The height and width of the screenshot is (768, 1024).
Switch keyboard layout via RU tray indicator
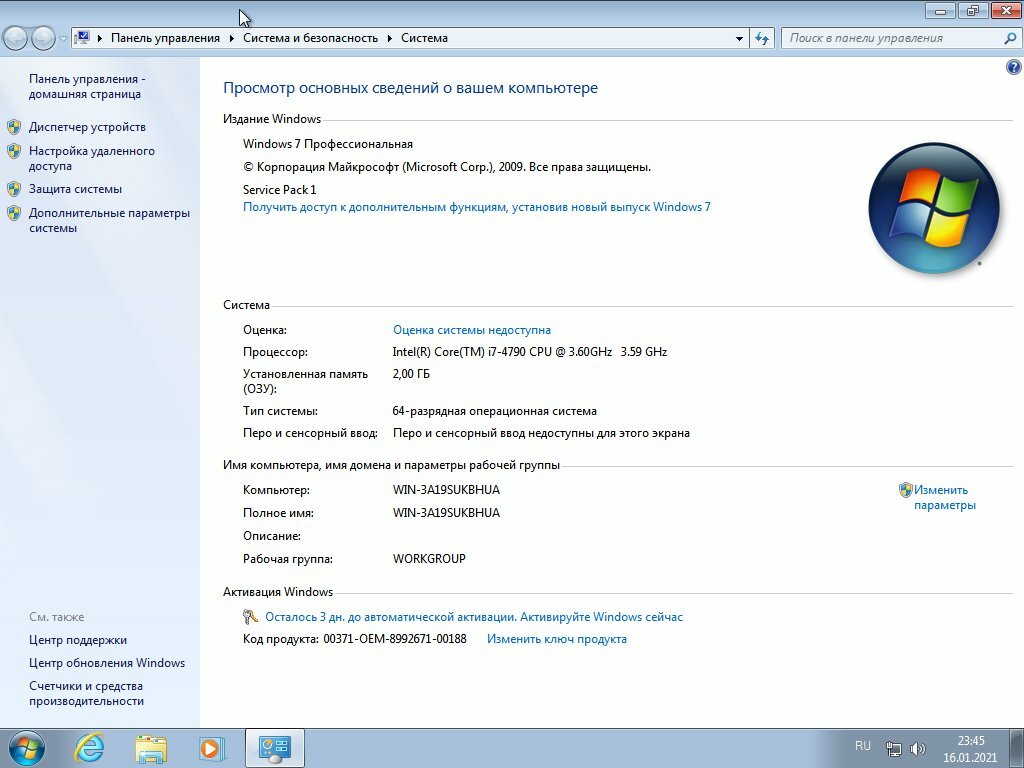click(863, 746)
